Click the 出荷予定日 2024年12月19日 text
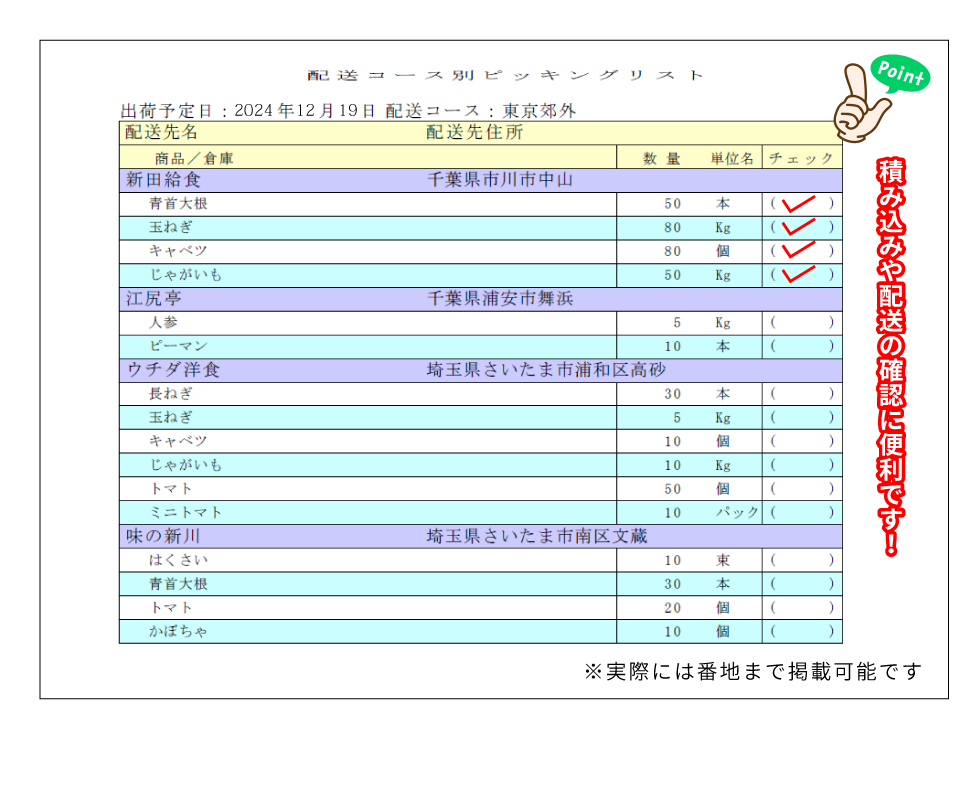The width and height of the screenshot is (980, 793). tap(248, 111)
